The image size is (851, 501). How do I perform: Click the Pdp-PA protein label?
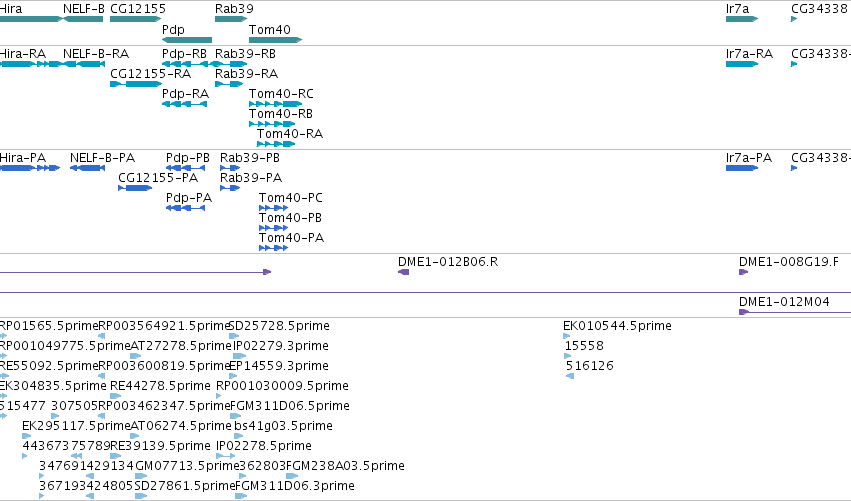189,198
